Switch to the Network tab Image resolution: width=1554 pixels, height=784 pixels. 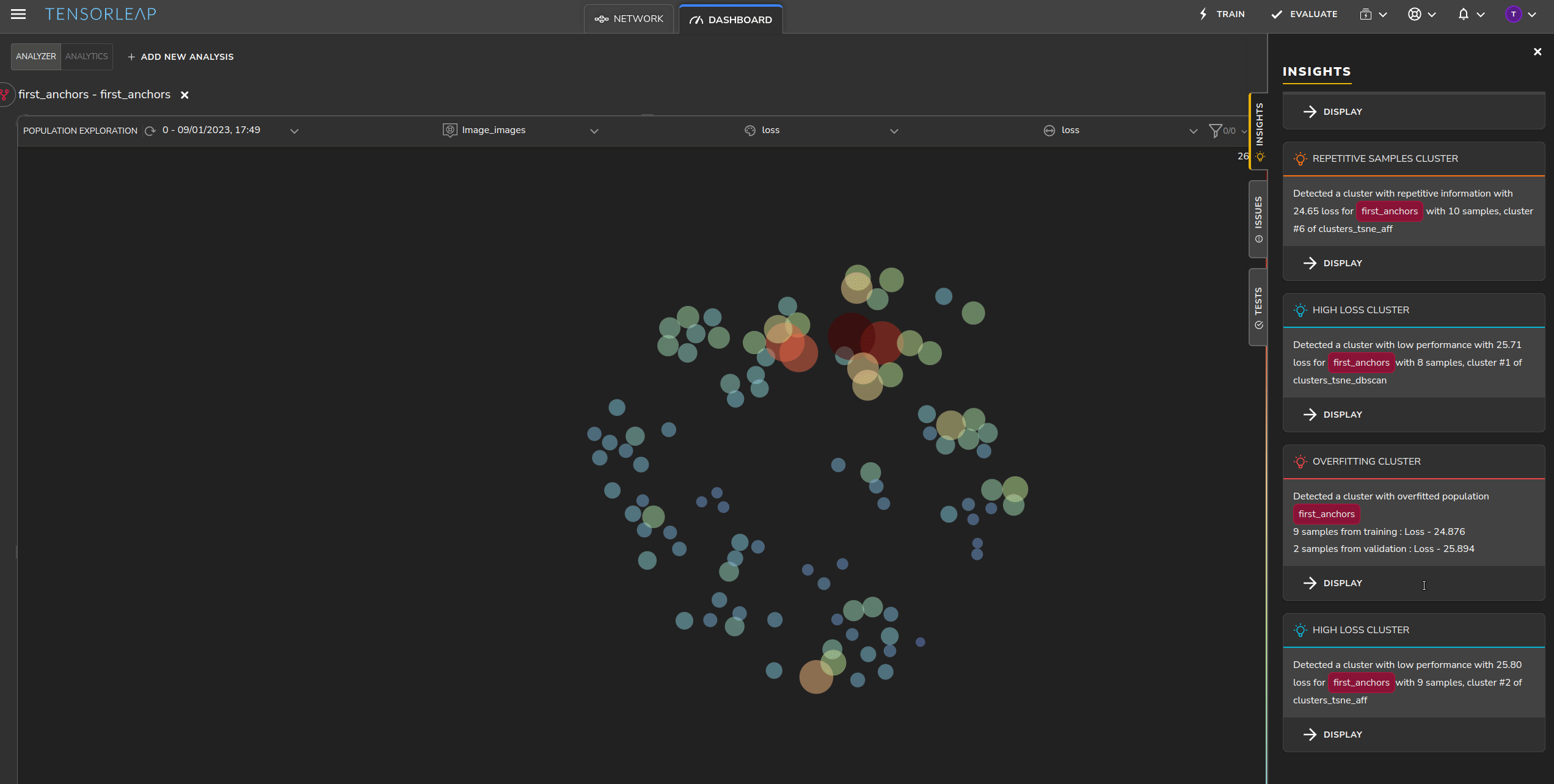(x=629, y=19)
